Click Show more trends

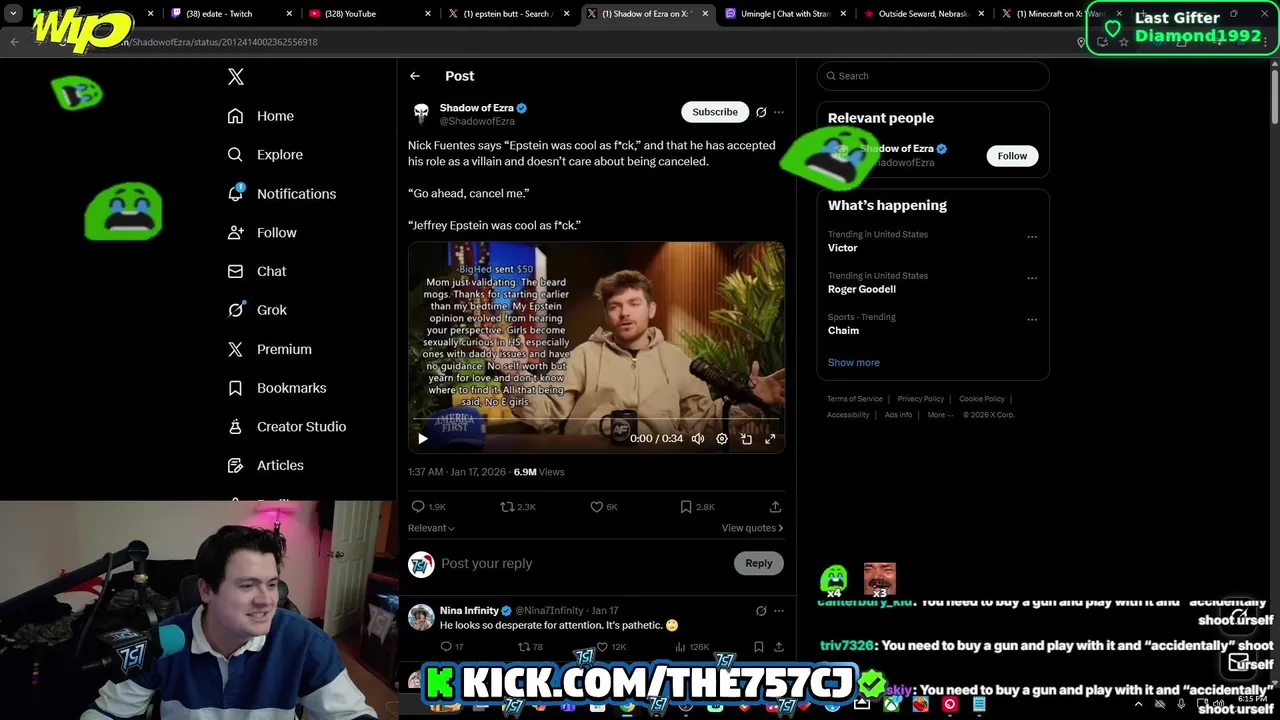tap(854, 363)
